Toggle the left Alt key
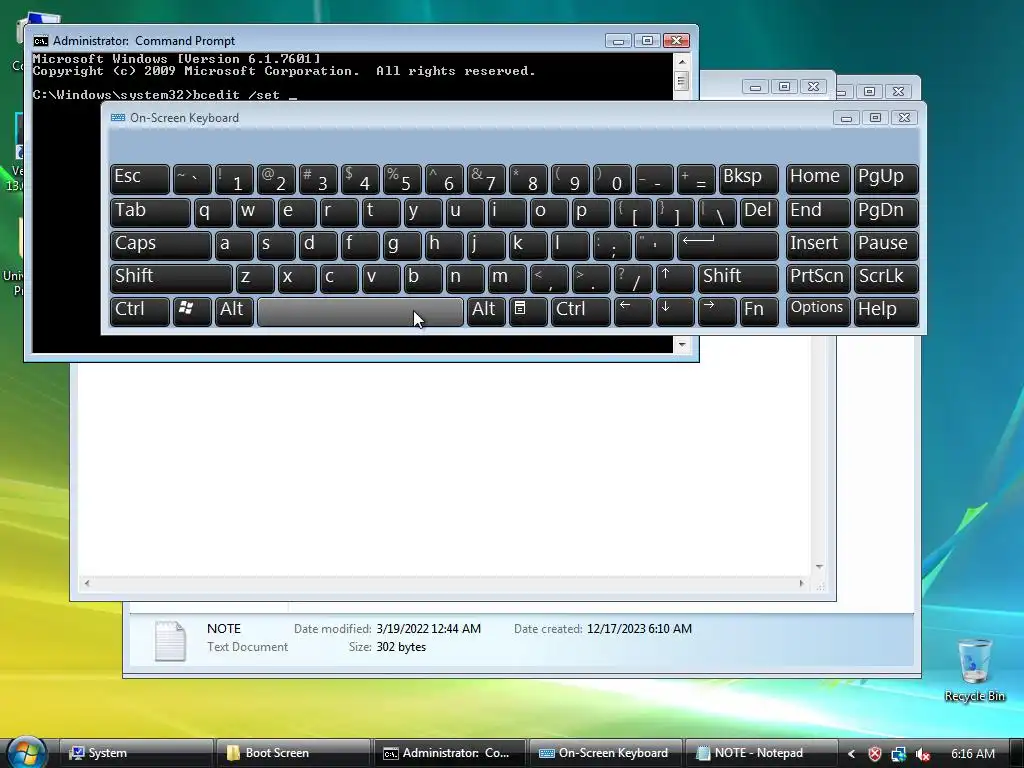This screenshot has height=768, width=1024. tap(234, 311)
